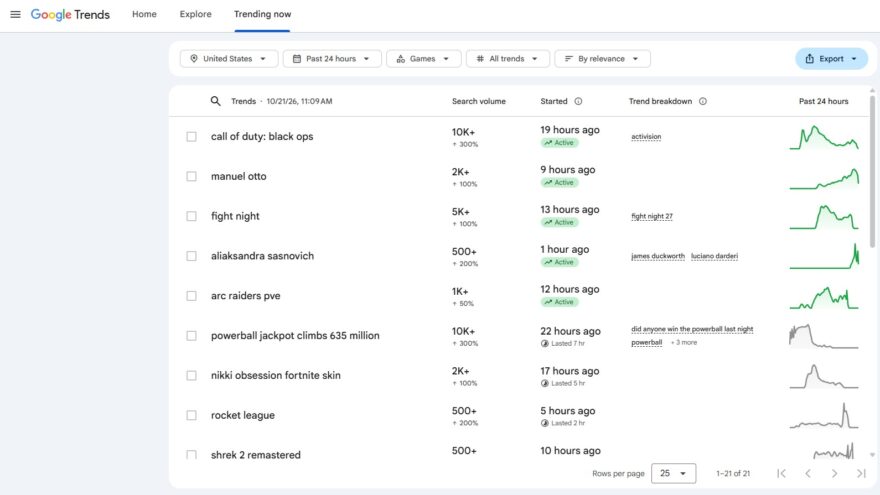Go to the Explore tab

tap(195, 14)
